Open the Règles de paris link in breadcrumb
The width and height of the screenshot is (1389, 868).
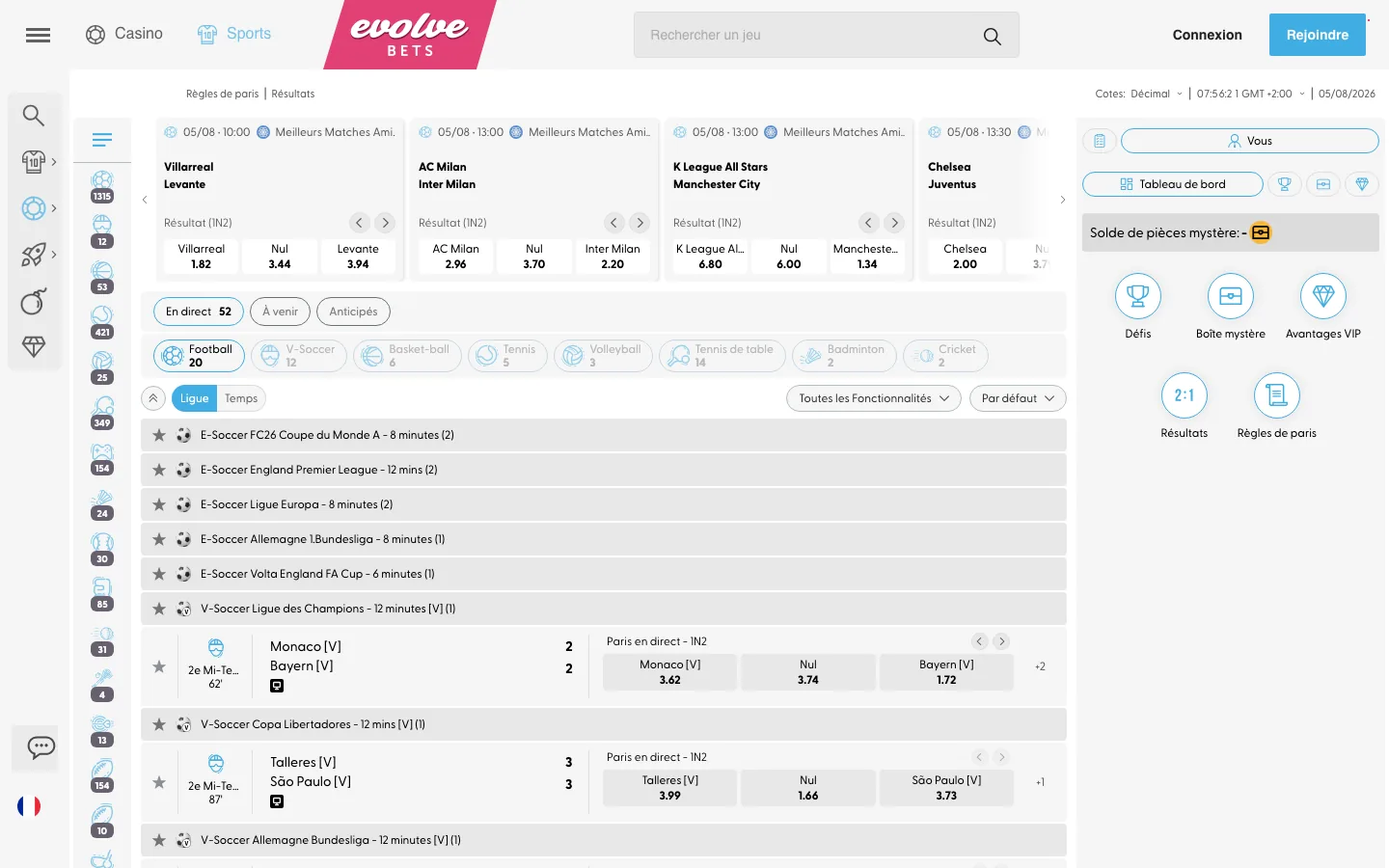coord(223,94)
